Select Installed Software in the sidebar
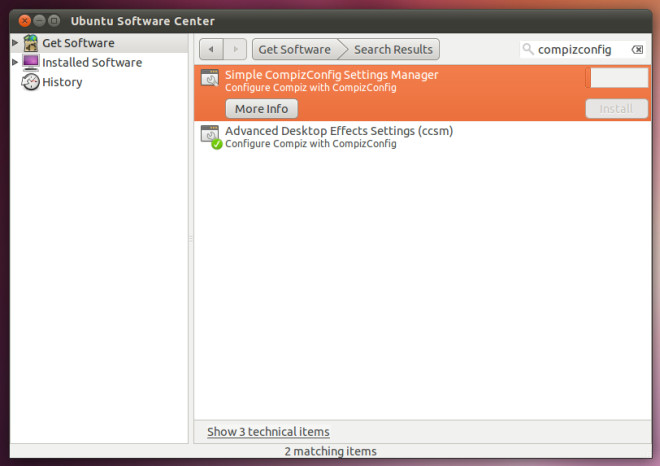 point(99,62)
